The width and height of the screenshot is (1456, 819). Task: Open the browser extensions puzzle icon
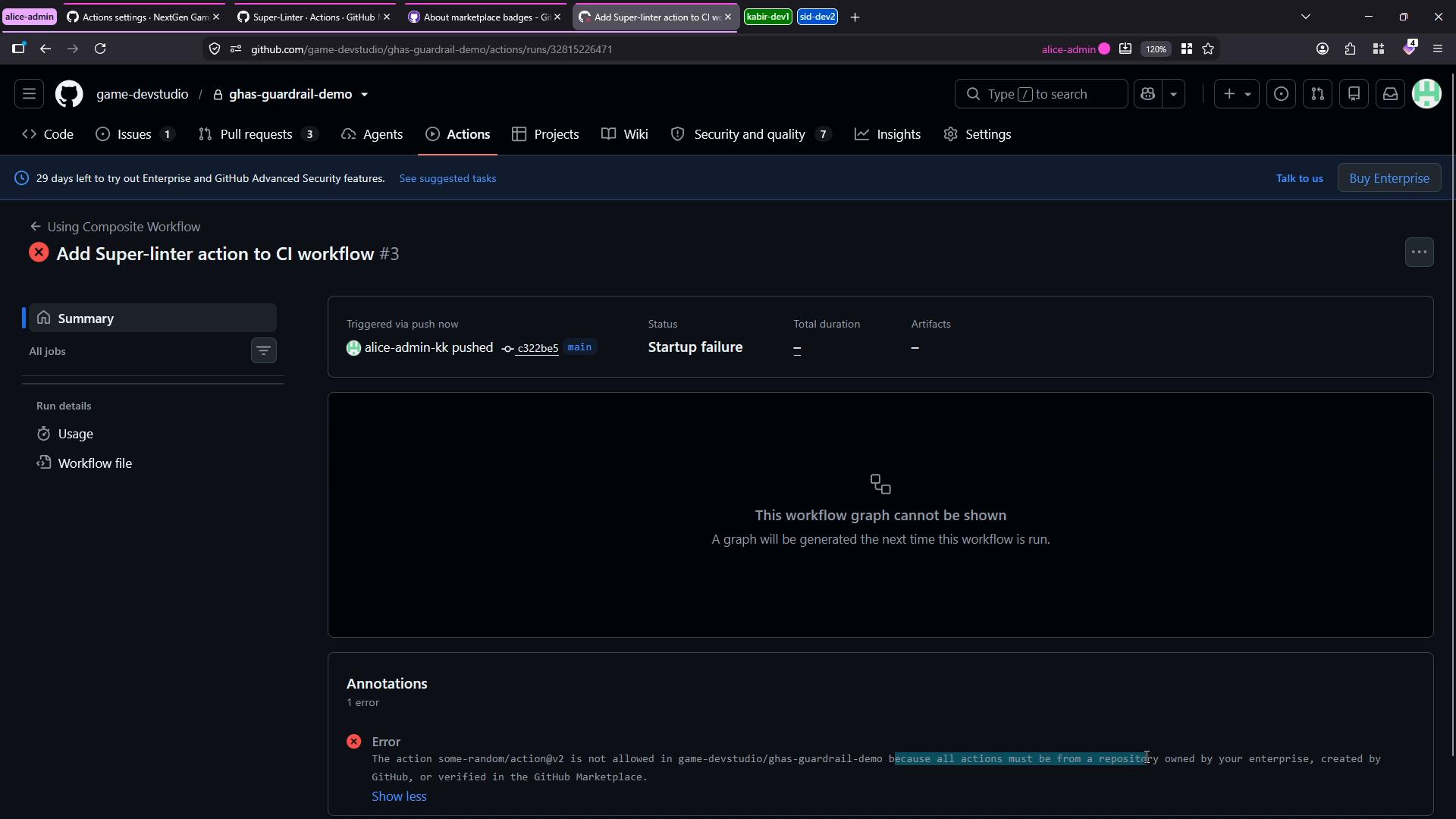(1350, 49)
